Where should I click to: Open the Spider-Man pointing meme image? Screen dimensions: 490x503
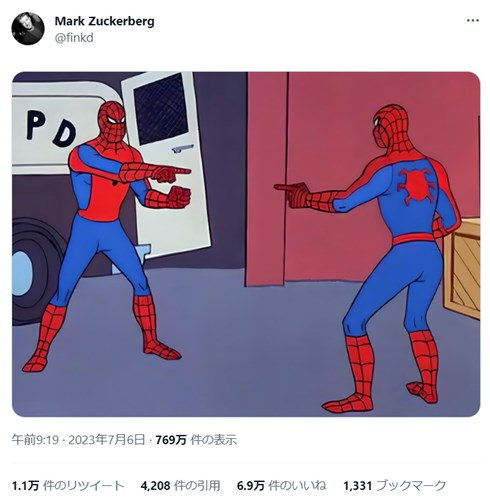246,244
